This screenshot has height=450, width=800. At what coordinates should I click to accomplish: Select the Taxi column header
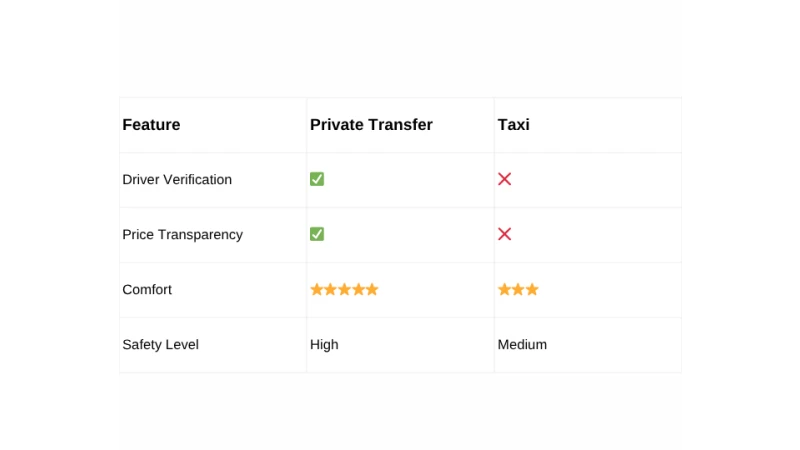tap(513, 125)
